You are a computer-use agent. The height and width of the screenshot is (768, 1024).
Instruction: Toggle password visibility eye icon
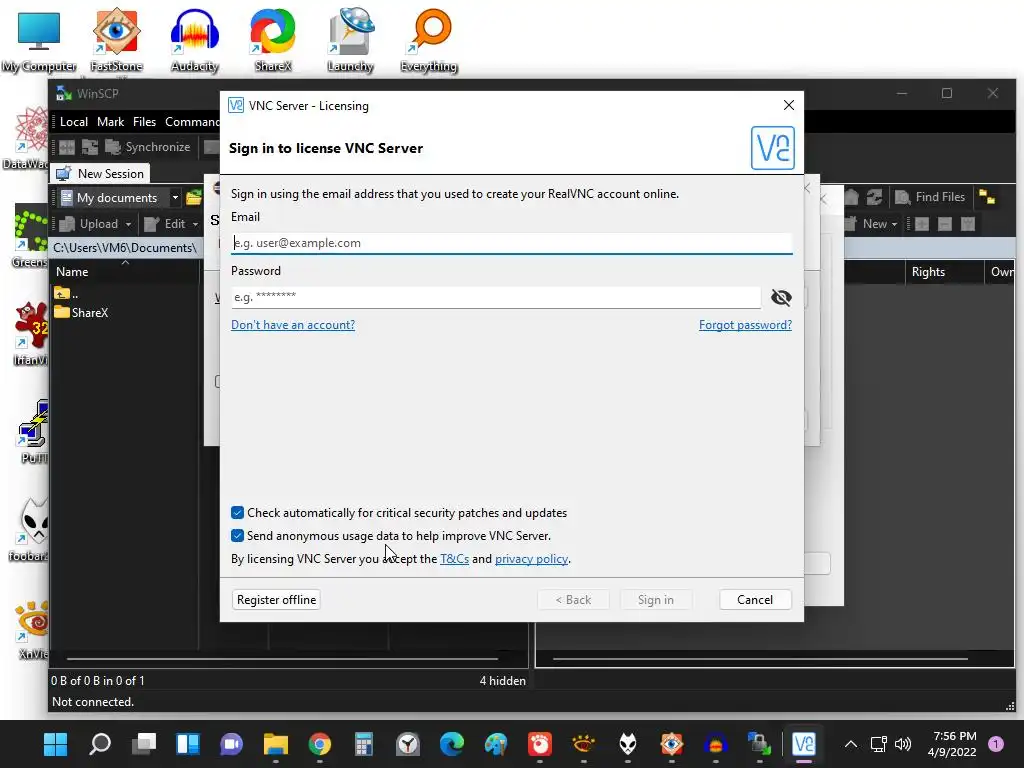click(780, 298)
